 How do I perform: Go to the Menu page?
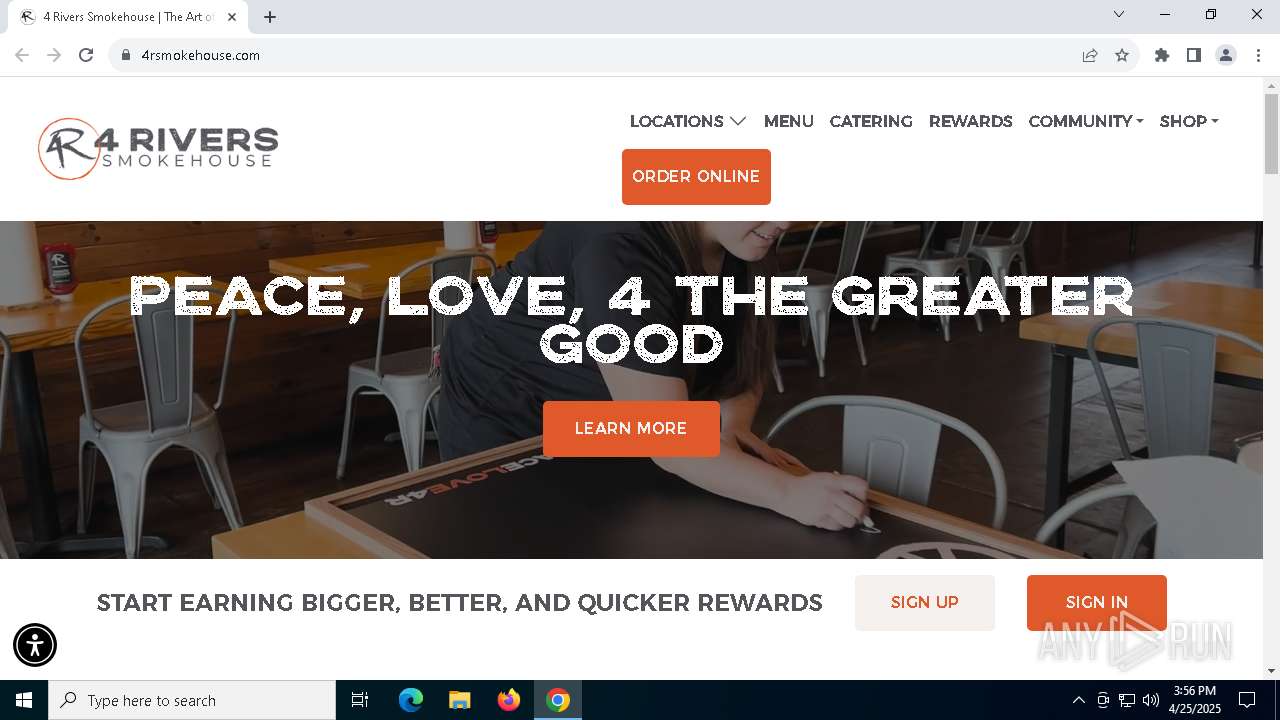[789, 121]
